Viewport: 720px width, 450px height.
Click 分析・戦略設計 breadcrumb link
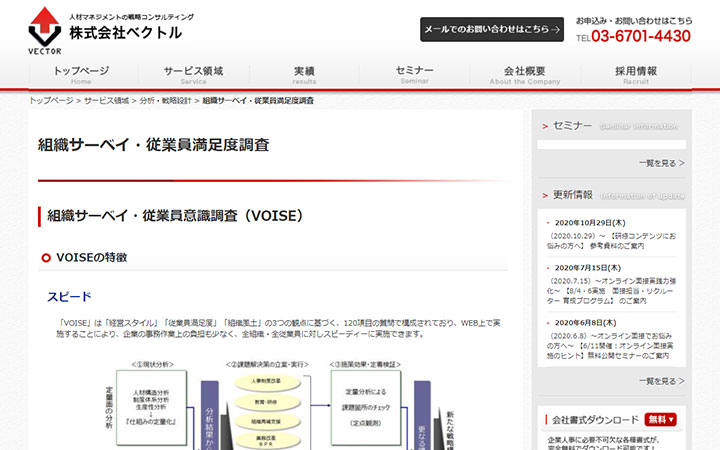pos(165,101)
